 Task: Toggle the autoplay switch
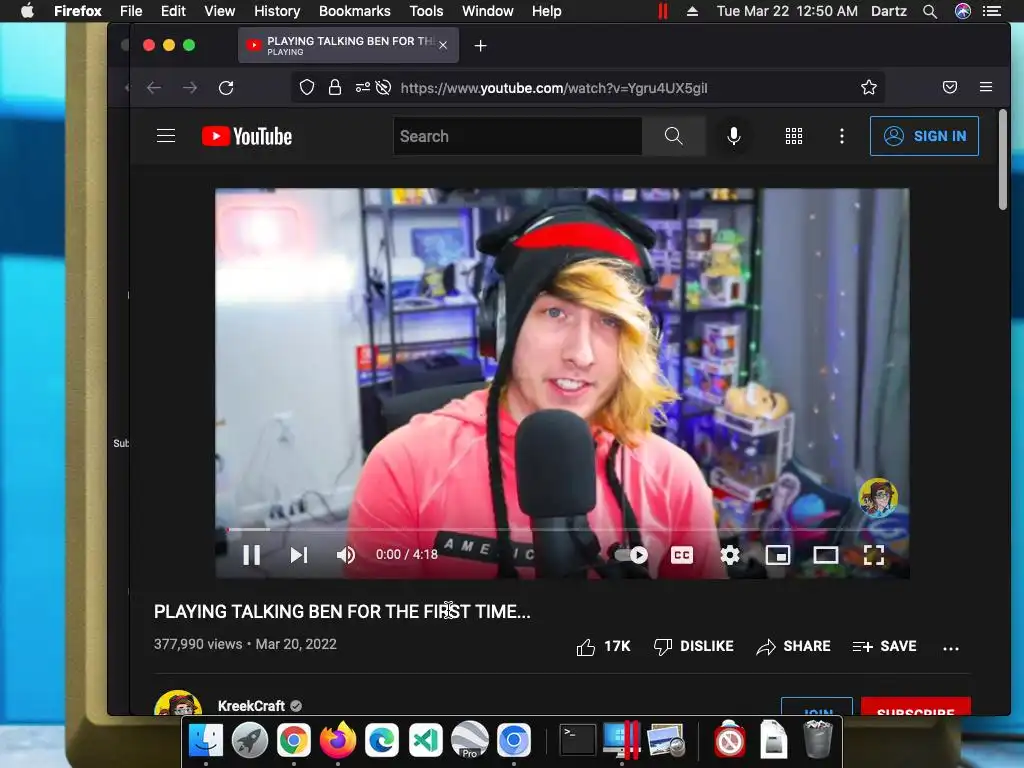coord(631,555)
